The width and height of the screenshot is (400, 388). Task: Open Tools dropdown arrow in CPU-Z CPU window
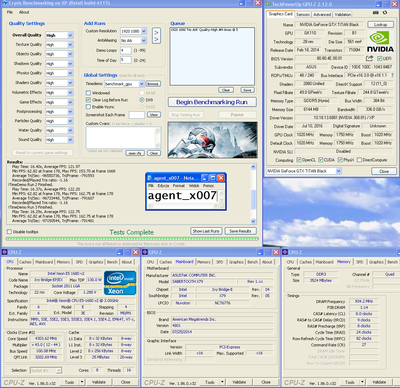[x=82, y=382]
